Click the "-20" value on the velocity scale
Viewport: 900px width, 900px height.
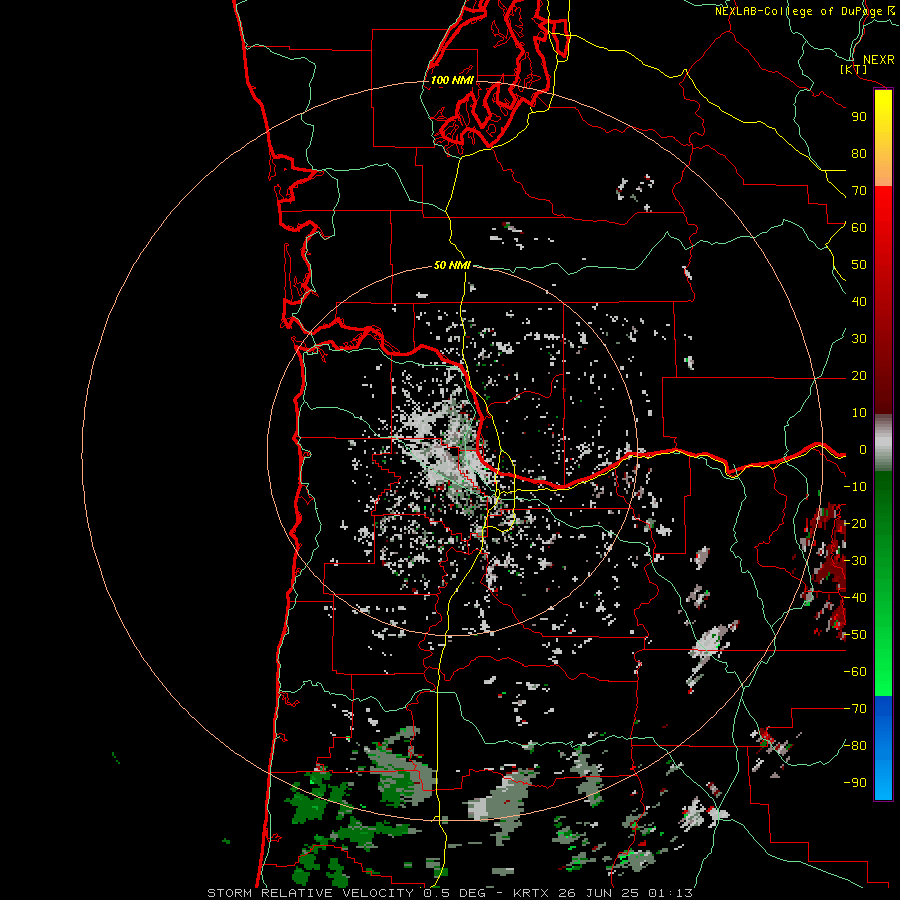click(x=855, y=524)
